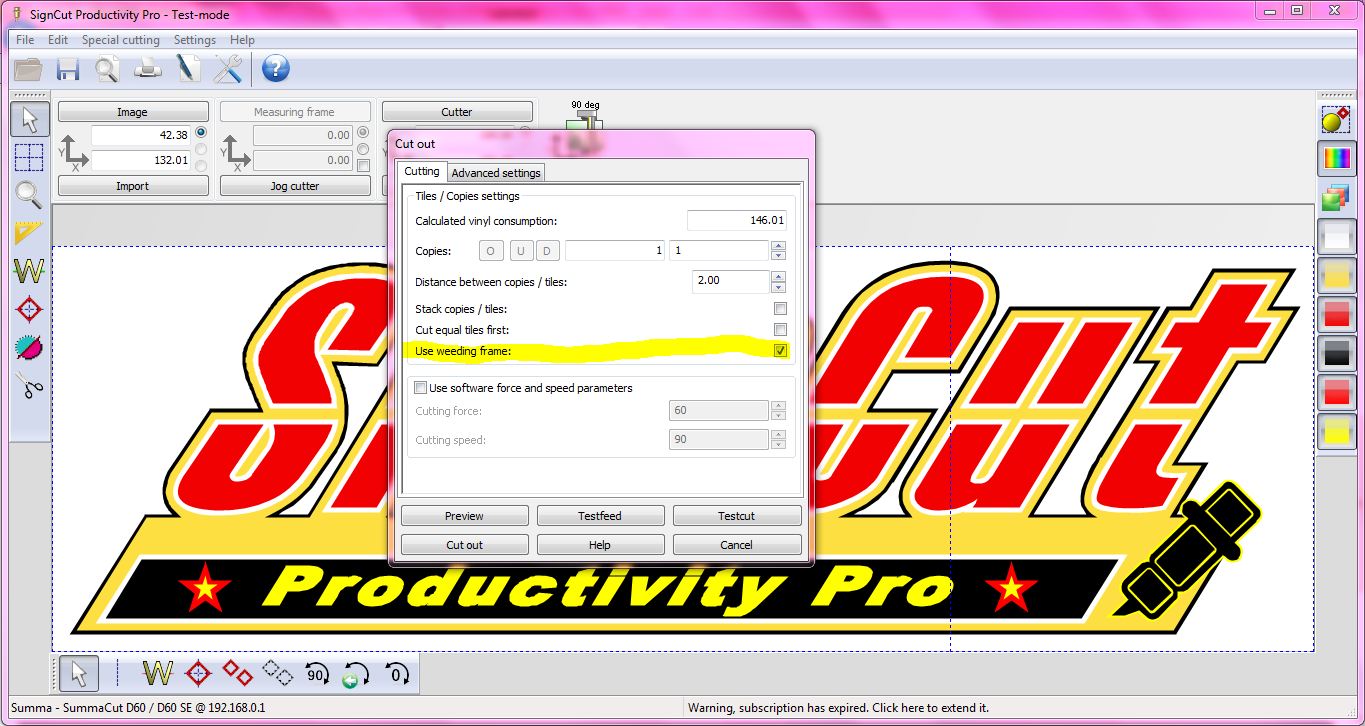Select the scissors cut tool
Image resolution: width=1365 pixels, height=726 pixels.
29,384
